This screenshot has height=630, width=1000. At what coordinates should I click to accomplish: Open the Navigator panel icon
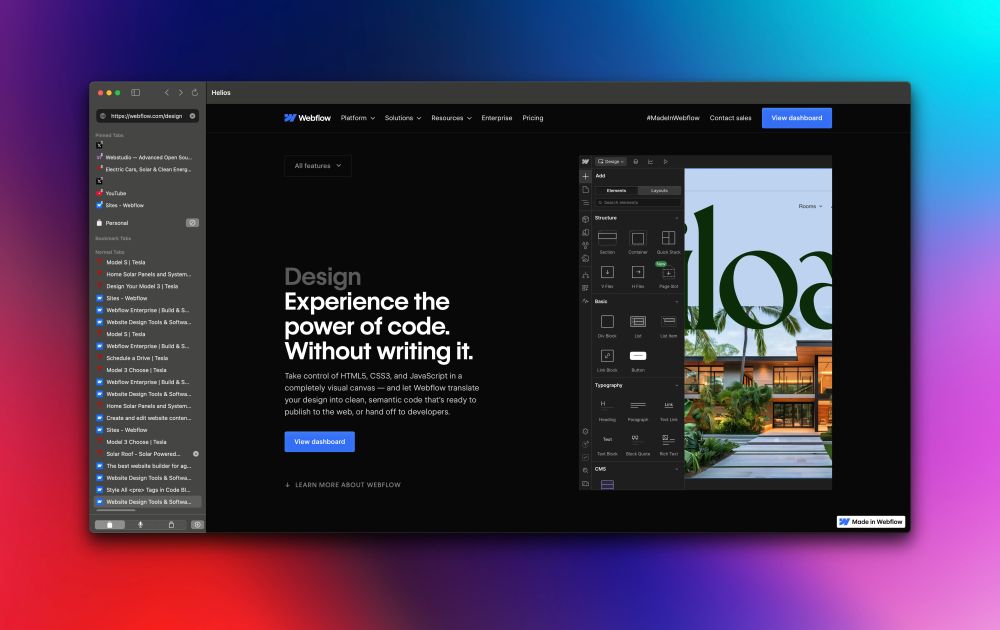585,203
